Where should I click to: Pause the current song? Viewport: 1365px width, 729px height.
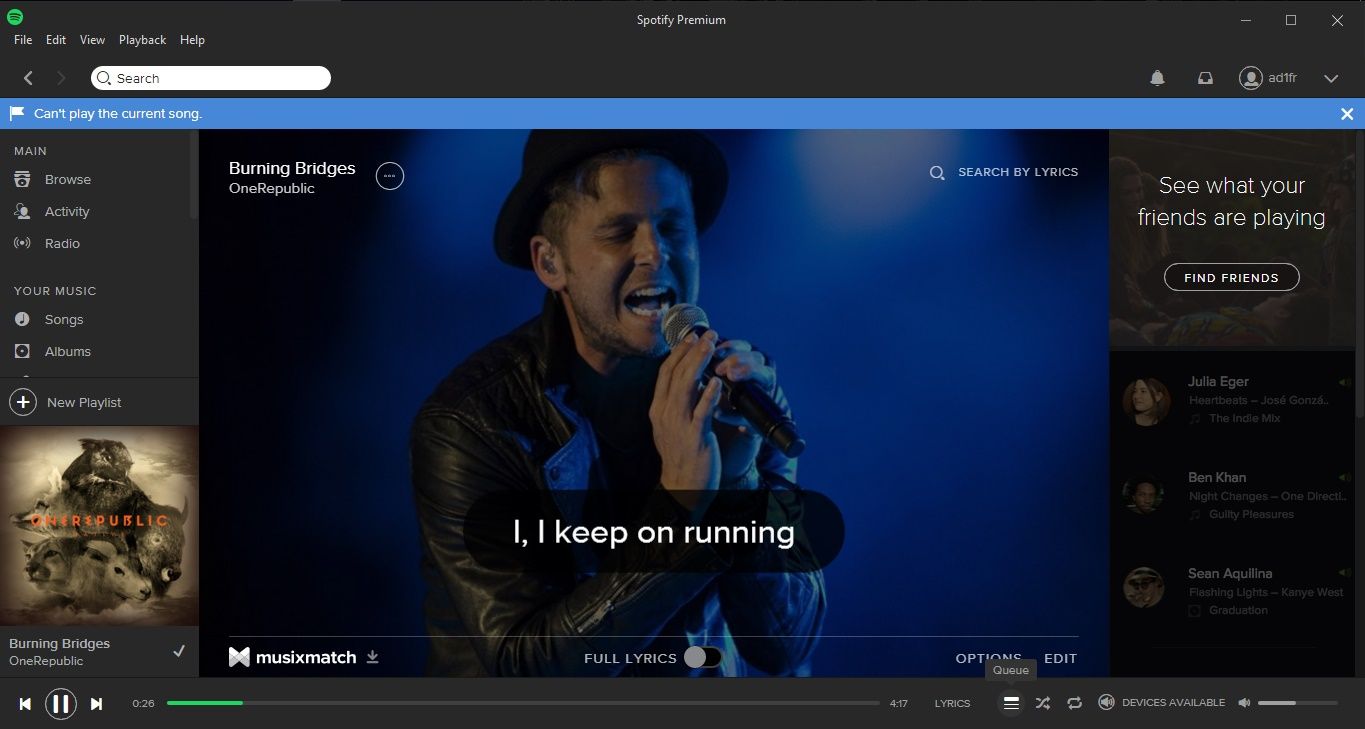pos(60,704)
